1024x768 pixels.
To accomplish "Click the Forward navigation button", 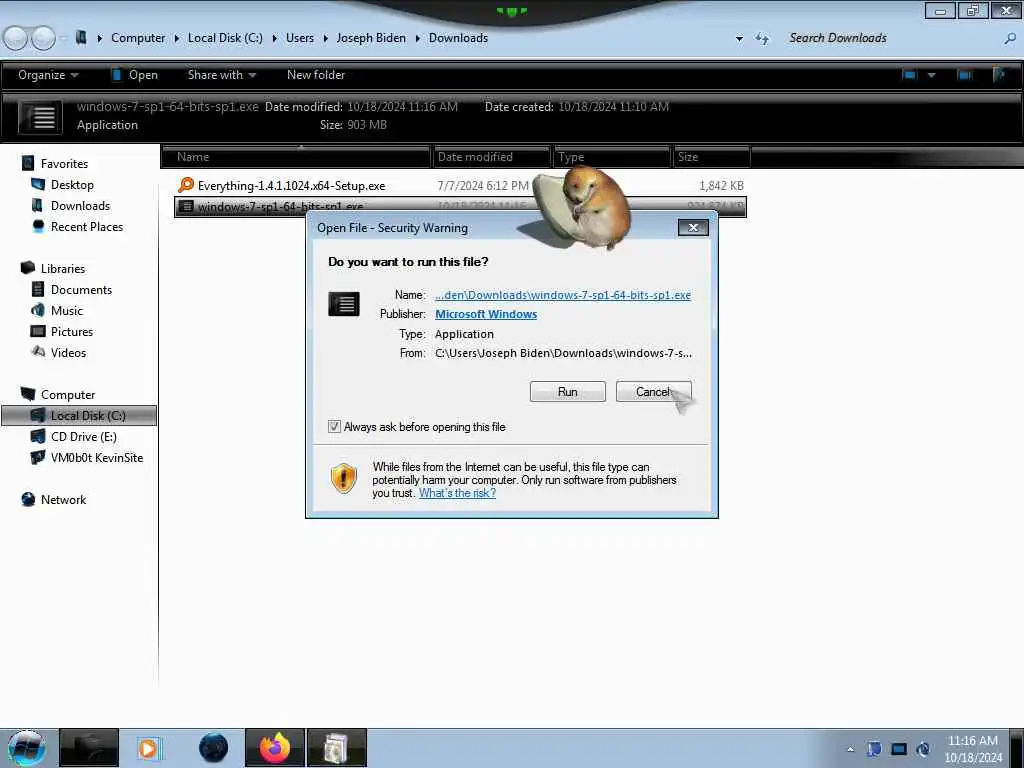I will (43, 38).
